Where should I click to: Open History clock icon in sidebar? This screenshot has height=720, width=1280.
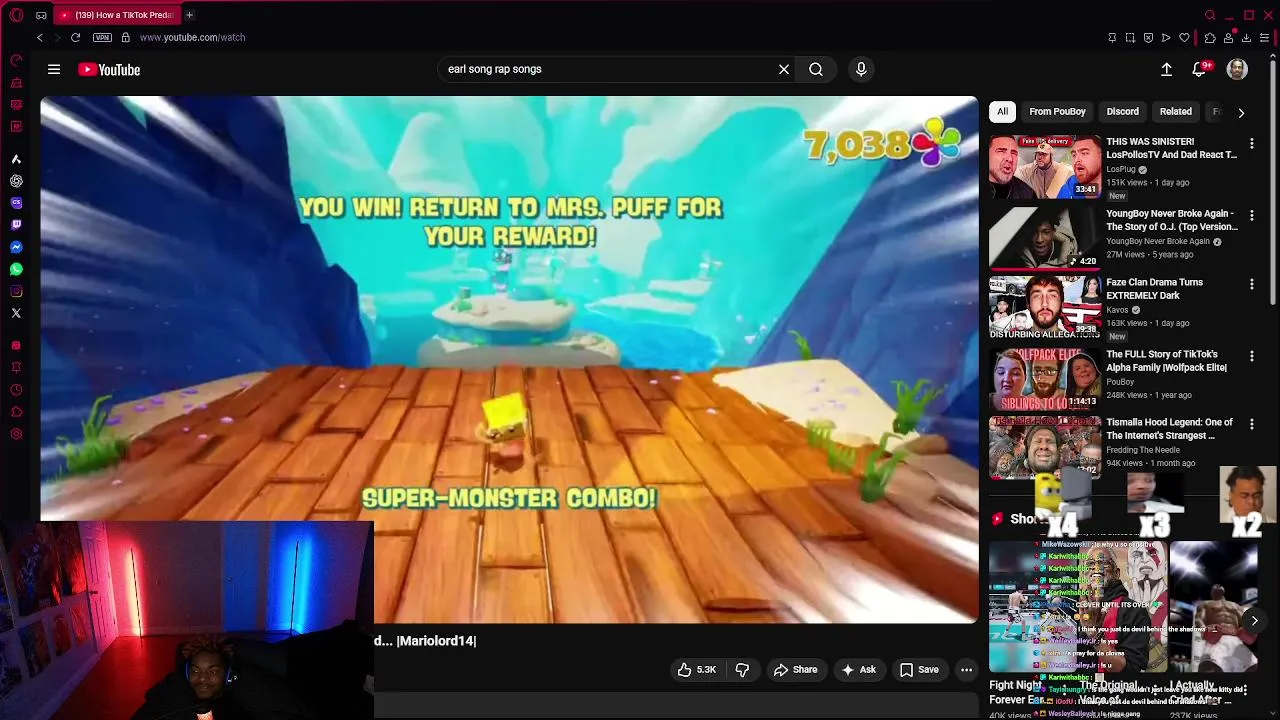point(16,390)
